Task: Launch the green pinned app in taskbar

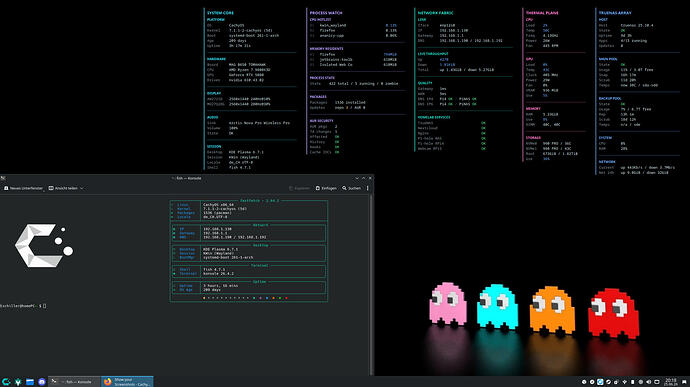Action: [18, 382]
